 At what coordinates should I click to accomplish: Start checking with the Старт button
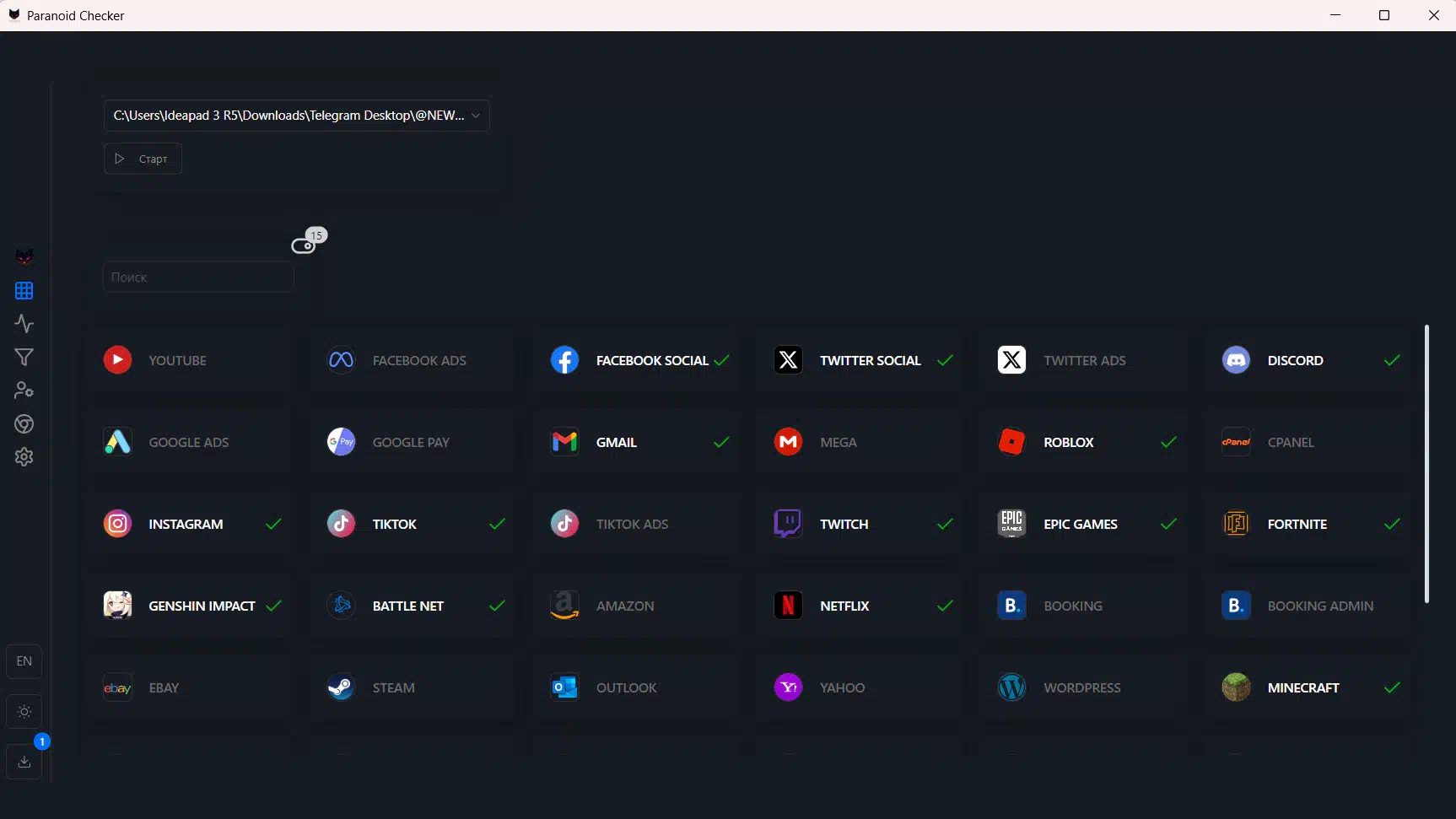(143, 159)
